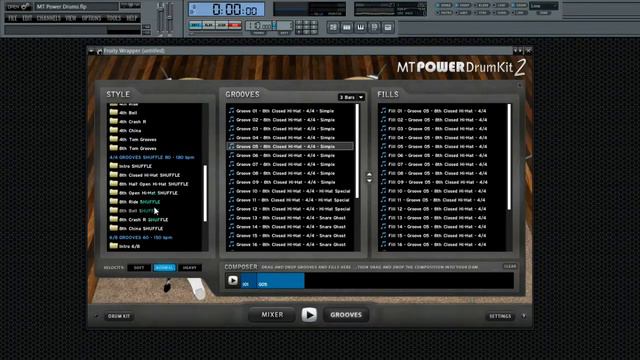Click the main pitch slider in FL Studio

tap(170, 18)
